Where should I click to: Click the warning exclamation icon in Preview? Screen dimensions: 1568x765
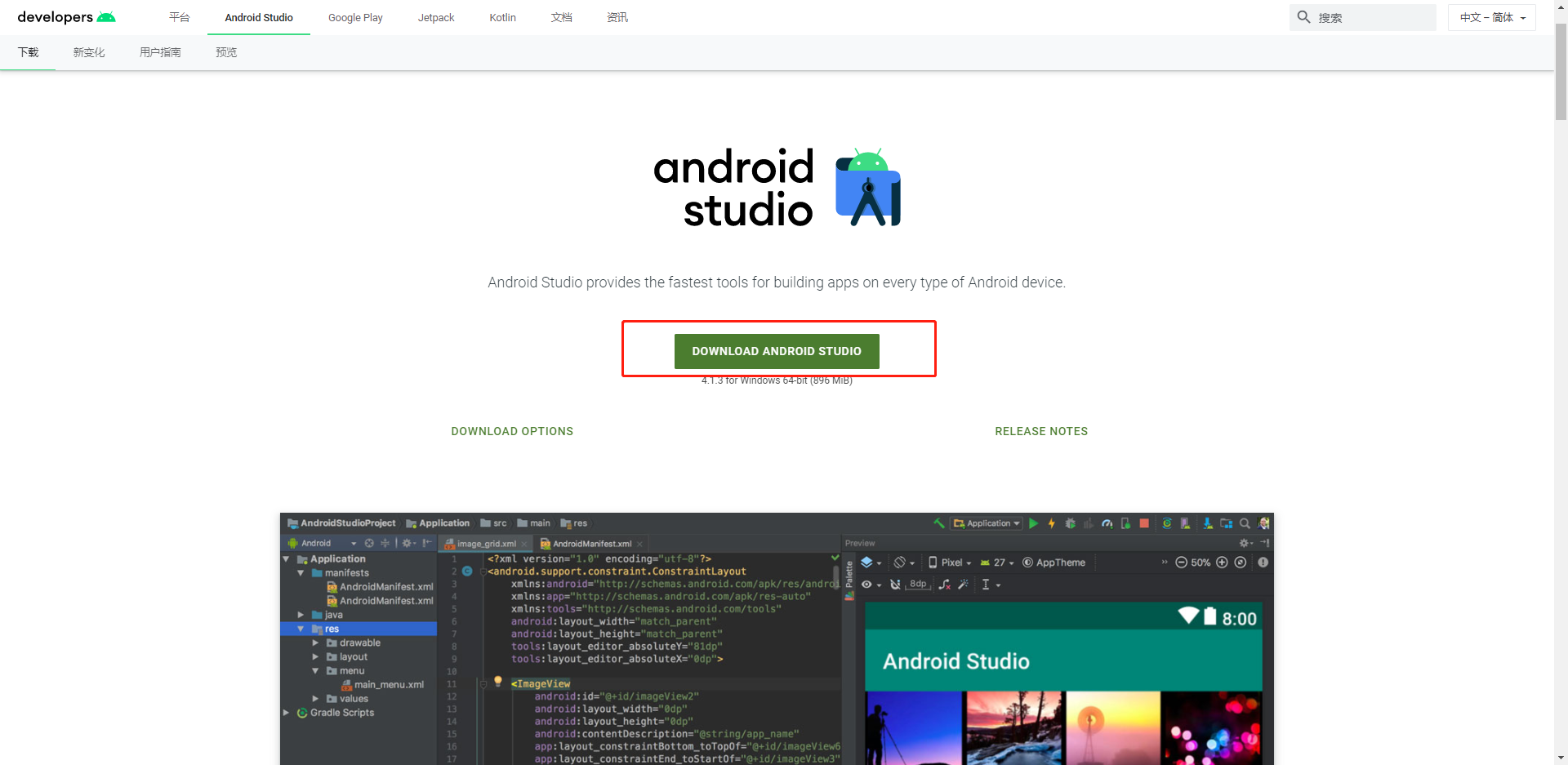(x=1263, y=563)
